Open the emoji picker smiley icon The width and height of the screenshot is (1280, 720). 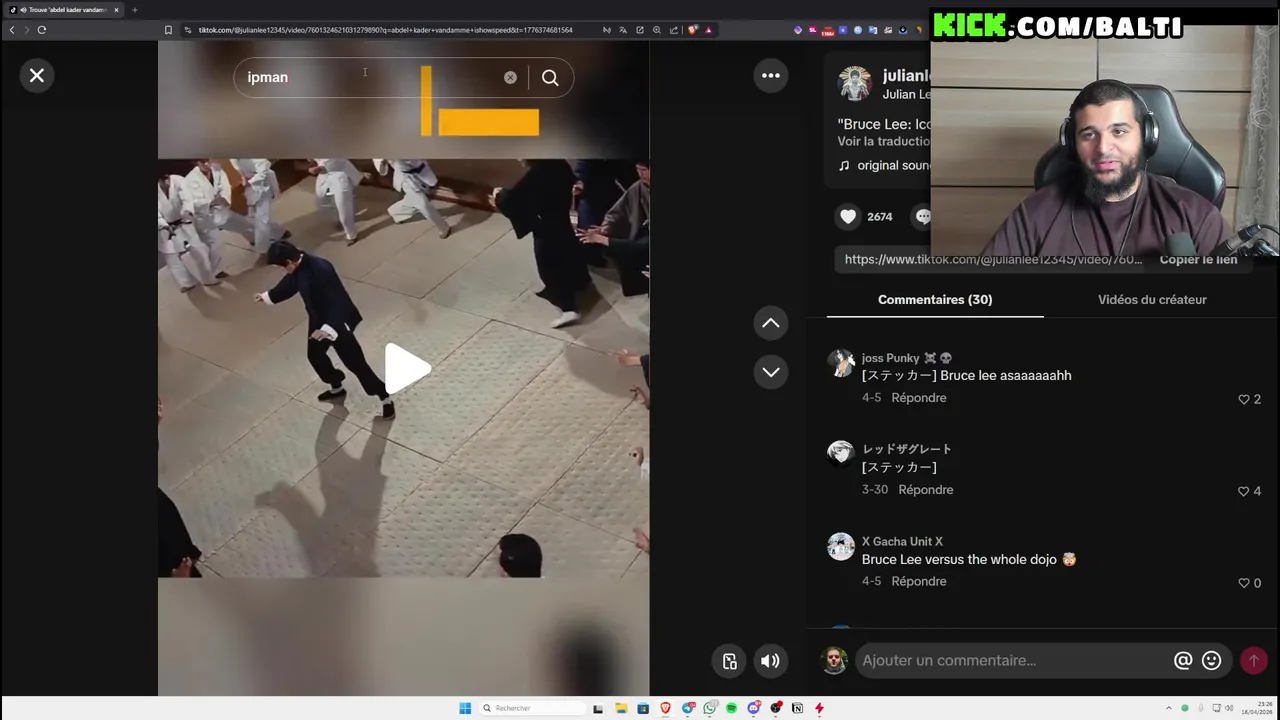pos(1211,660)
